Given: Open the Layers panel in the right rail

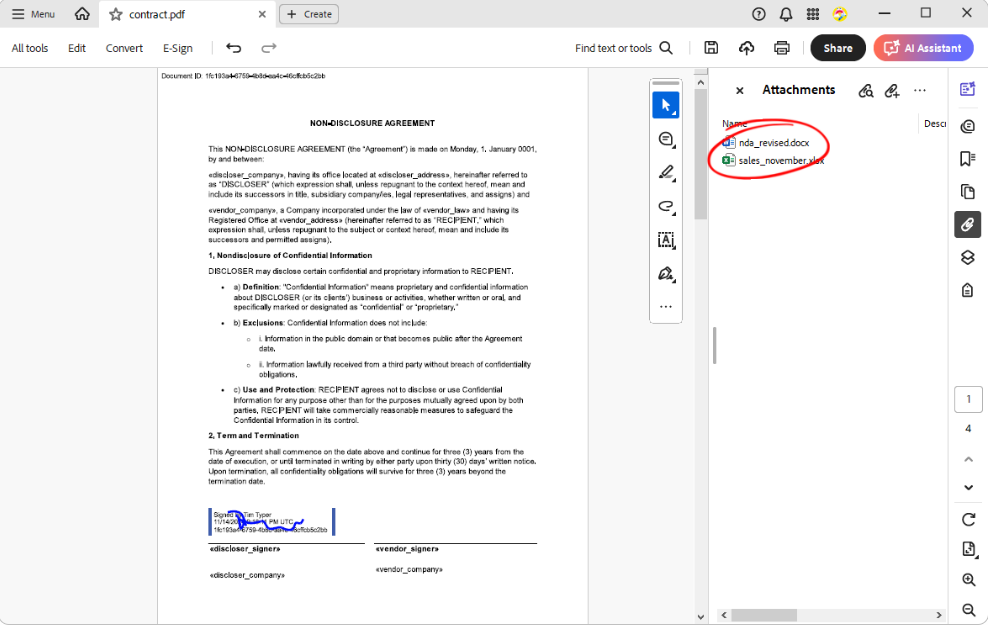Looking at the screenshot, I should pyautogui.click(x=968, y=257).
